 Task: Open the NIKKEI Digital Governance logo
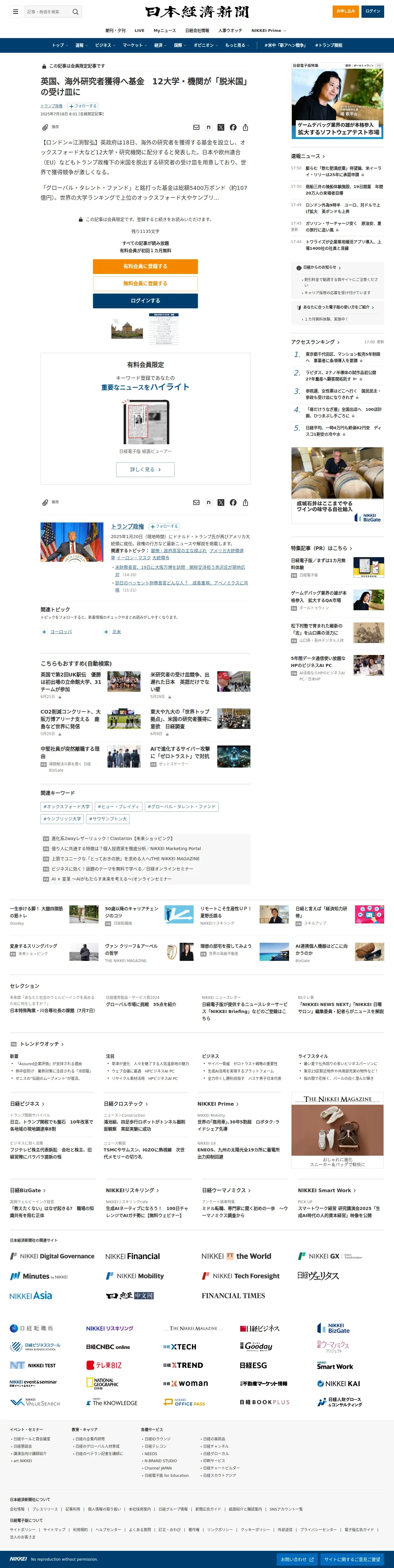click(x=52, y=1256)
